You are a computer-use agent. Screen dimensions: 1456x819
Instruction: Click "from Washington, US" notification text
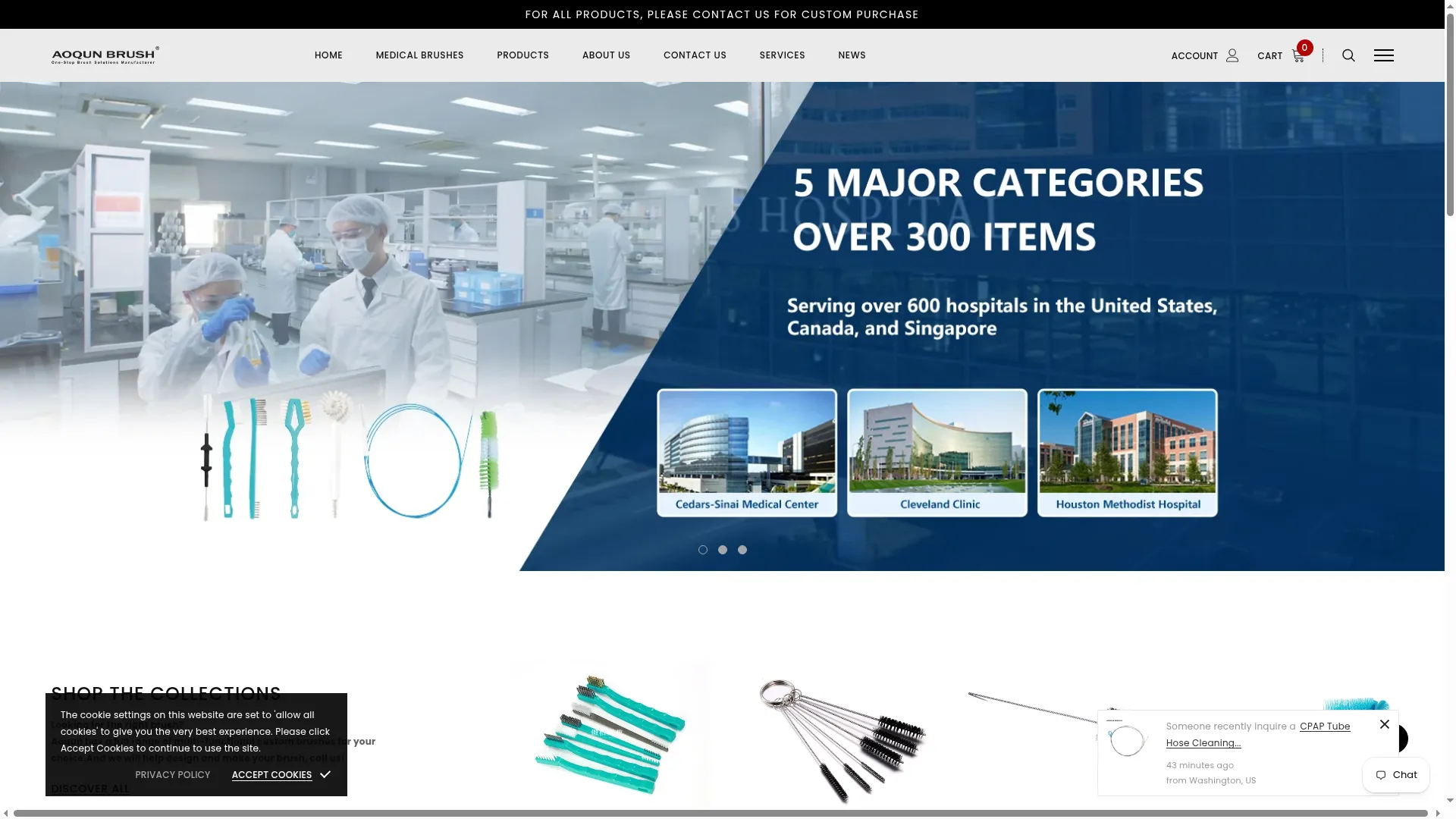[1211, 780]
